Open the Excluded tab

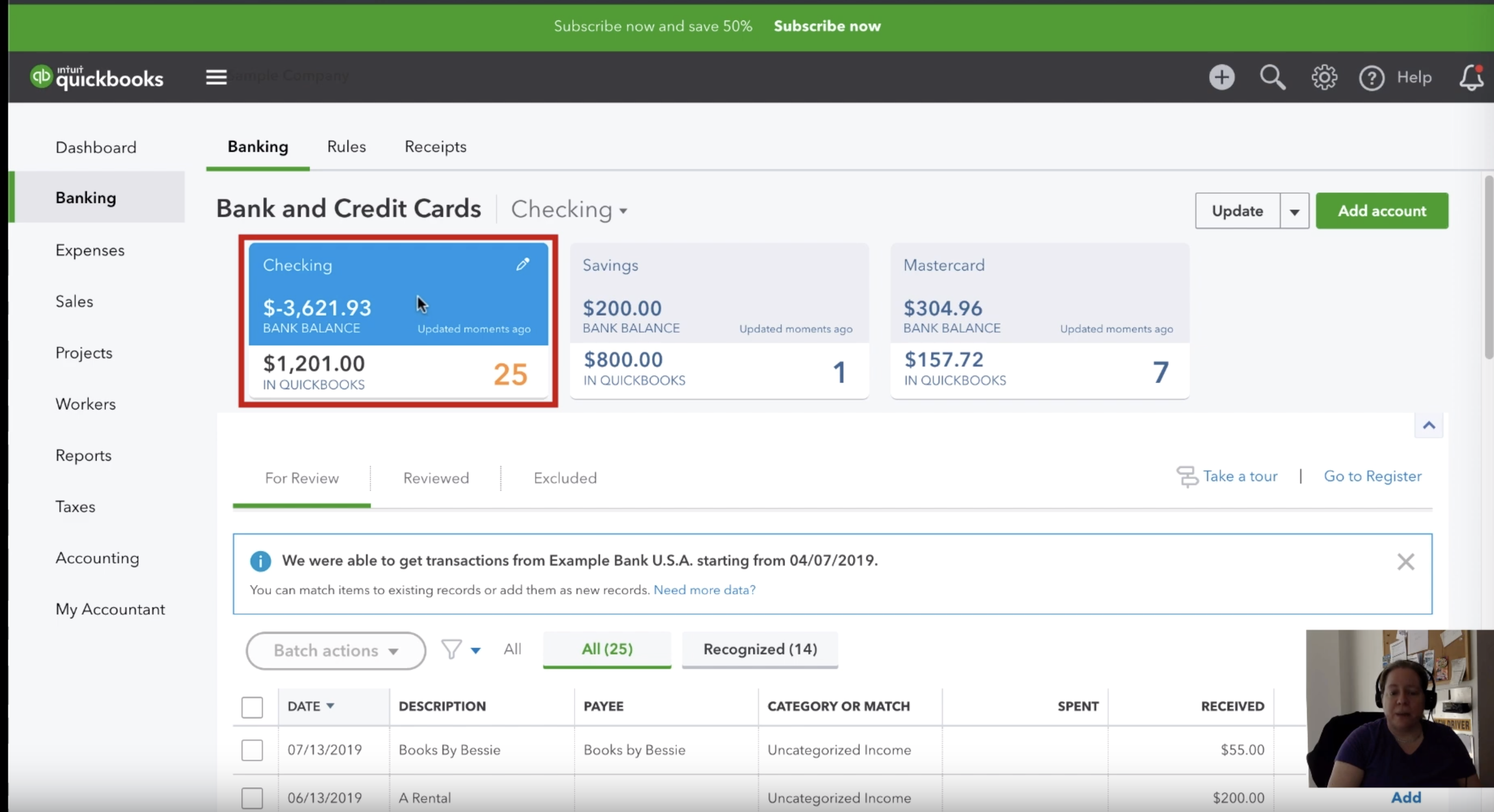[565, 478]
